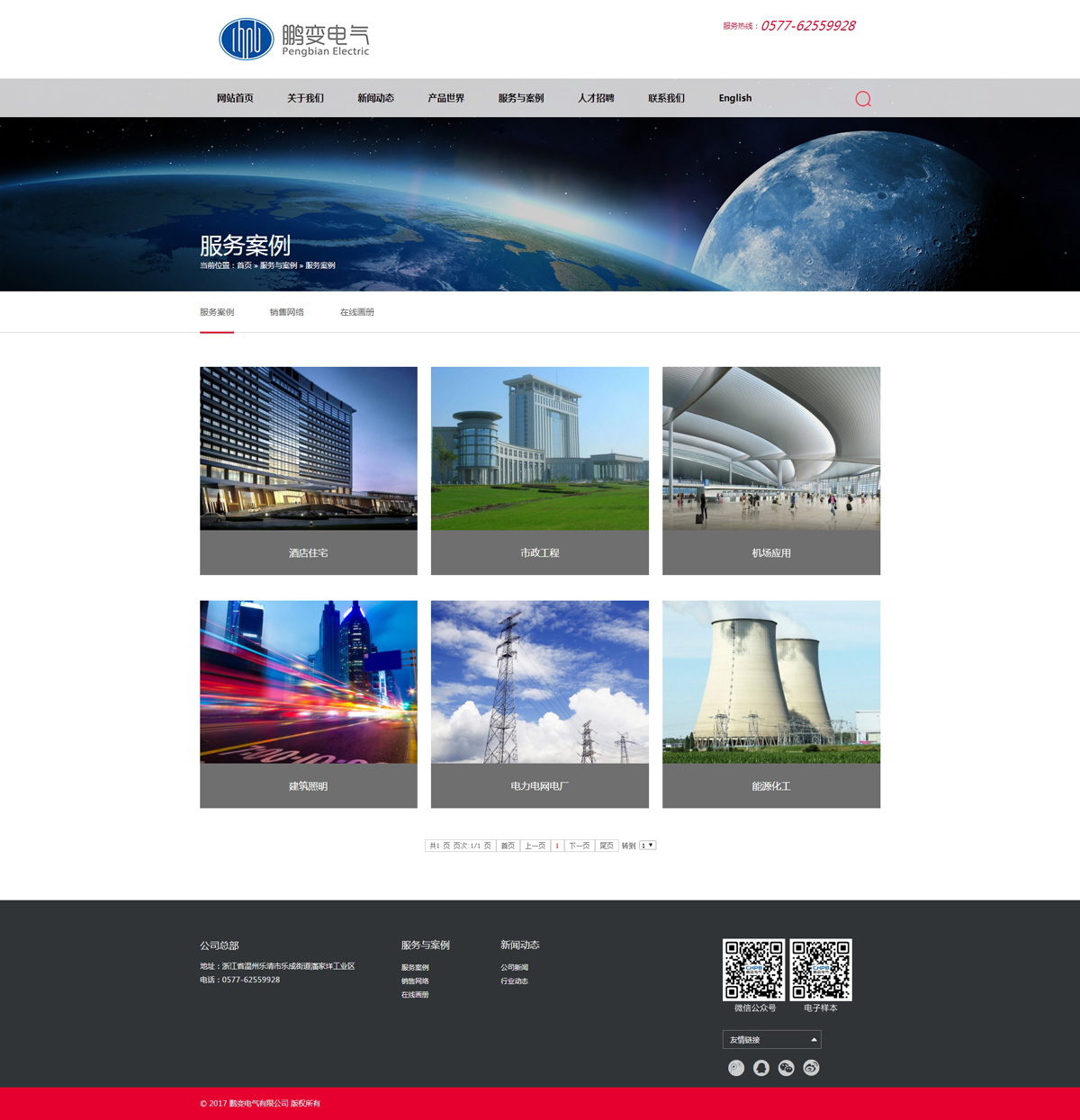Click the 行业动态 footer link
The width and height of the screenshot is (1080, 1120).
coord(514,981)
